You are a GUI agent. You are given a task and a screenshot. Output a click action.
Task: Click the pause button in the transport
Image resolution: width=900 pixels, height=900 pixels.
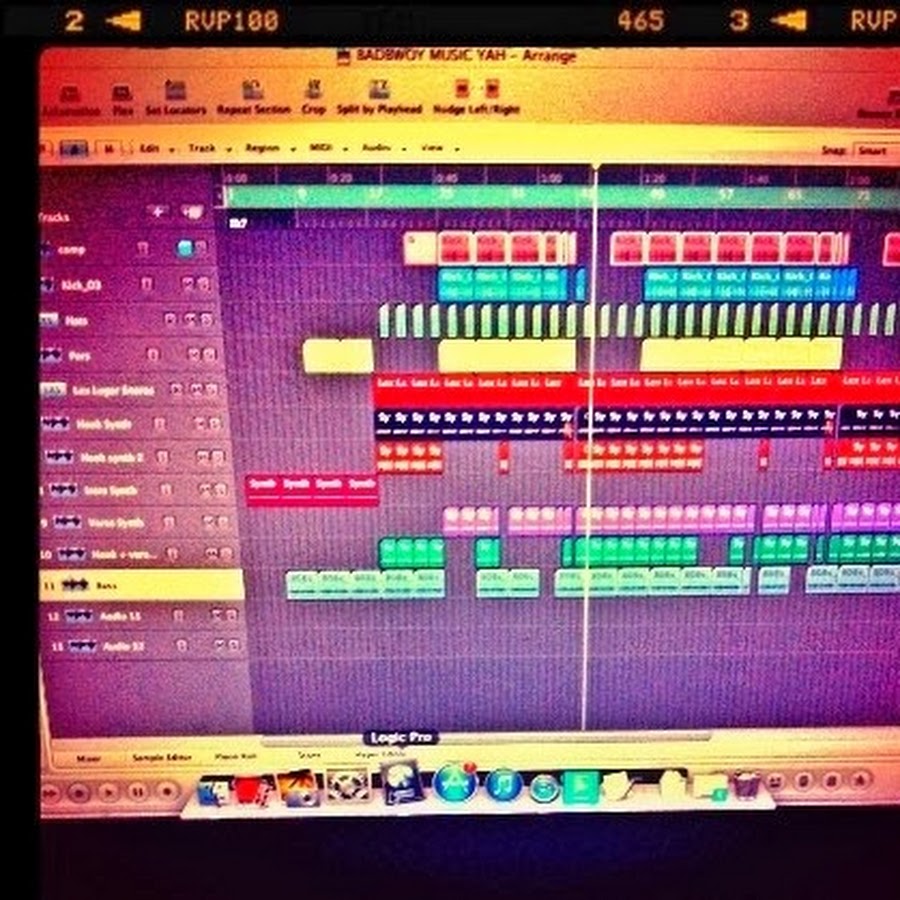pyautogui.click(x=138, y=792)
